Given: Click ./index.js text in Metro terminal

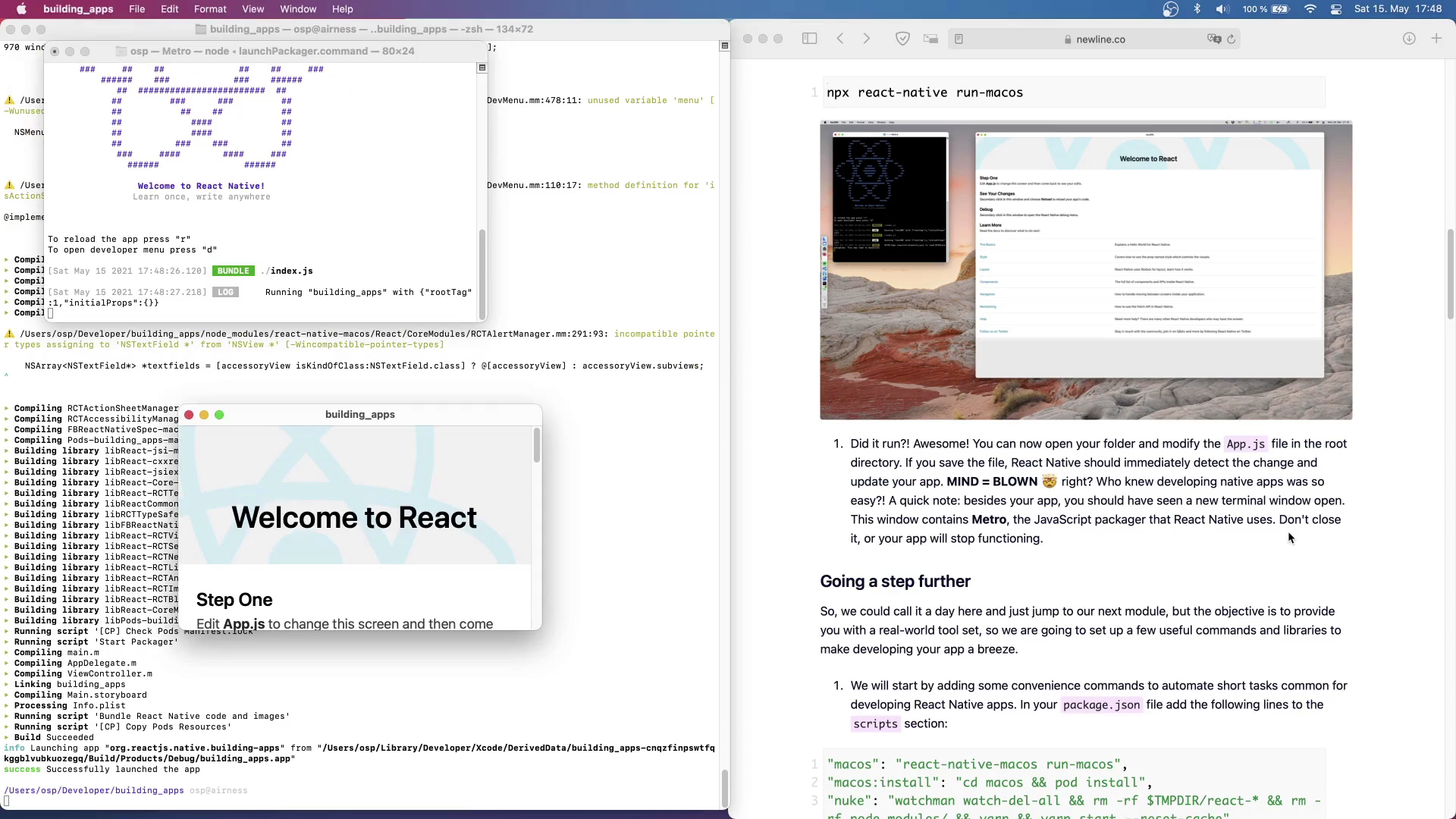Looking at the screenshot, I should coord(287,271).
